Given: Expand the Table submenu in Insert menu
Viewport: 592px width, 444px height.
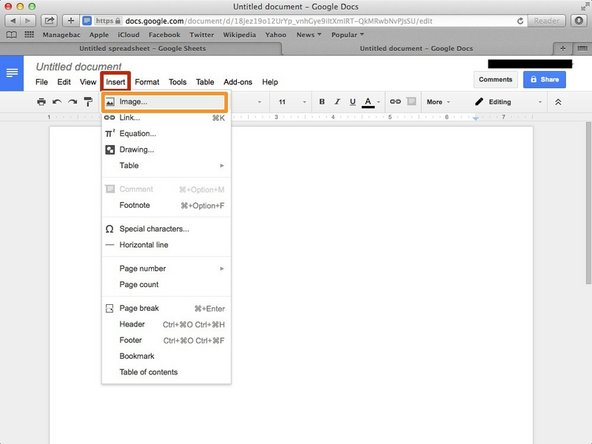Looking at the screenshot, I should (166, 166).
